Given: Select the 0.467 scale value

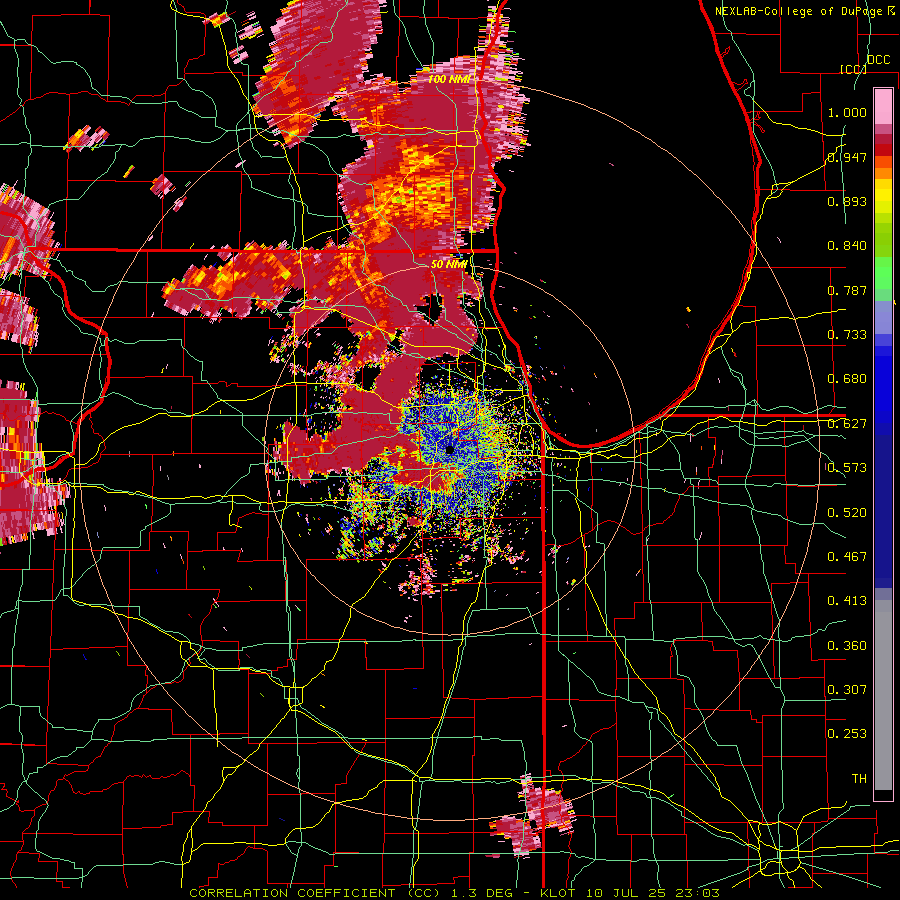Looking at the screenshot, I should [847, 557].
